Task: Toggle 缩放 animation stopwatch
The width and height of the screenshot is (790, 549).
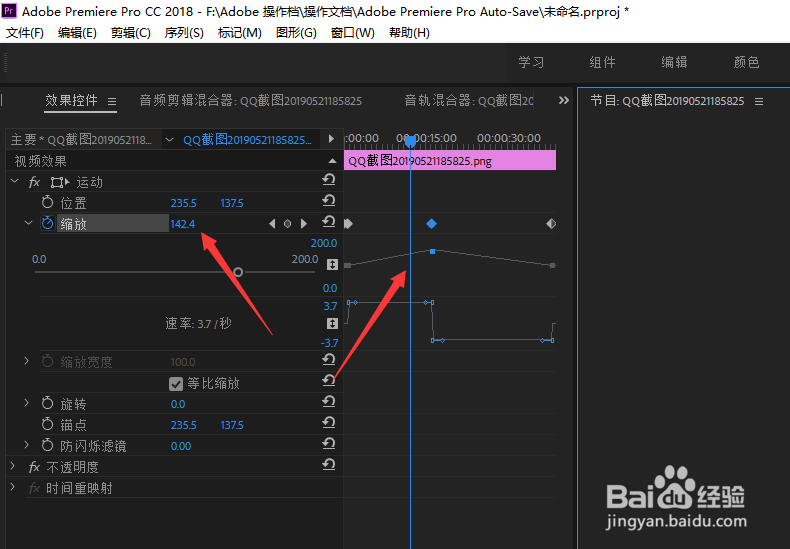Action: pos(47,223)
